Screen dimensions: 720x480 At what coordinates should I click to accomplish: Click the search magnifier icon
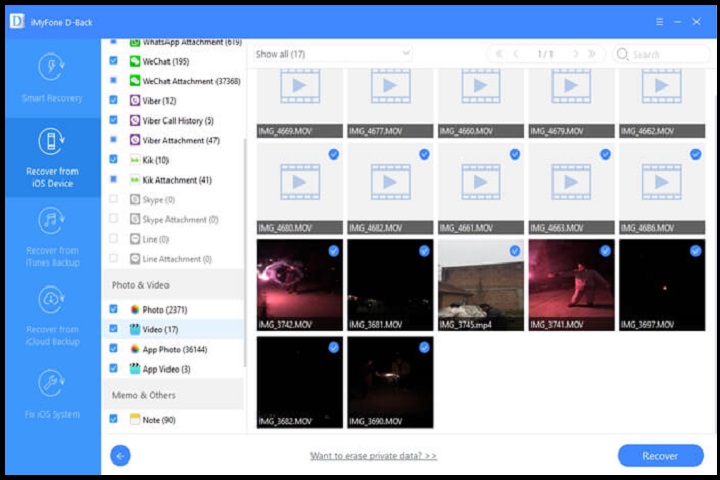coord(623,54)
